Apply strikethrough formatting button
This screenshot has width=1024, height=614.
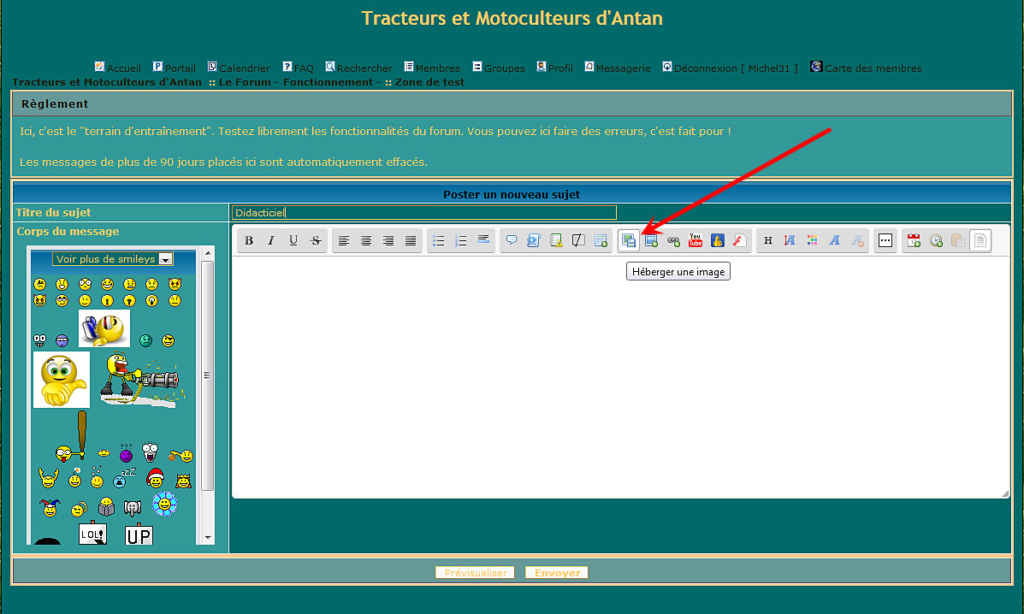[315, 240]
